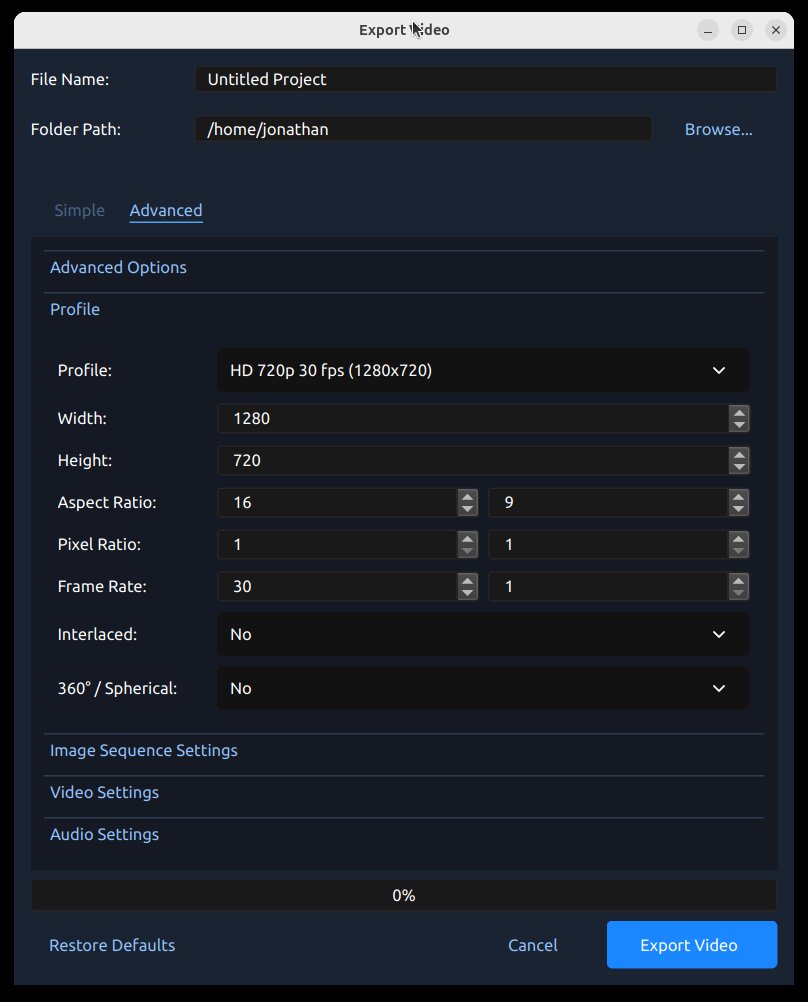Open the Interlaced dropdown

pos(483,634)
